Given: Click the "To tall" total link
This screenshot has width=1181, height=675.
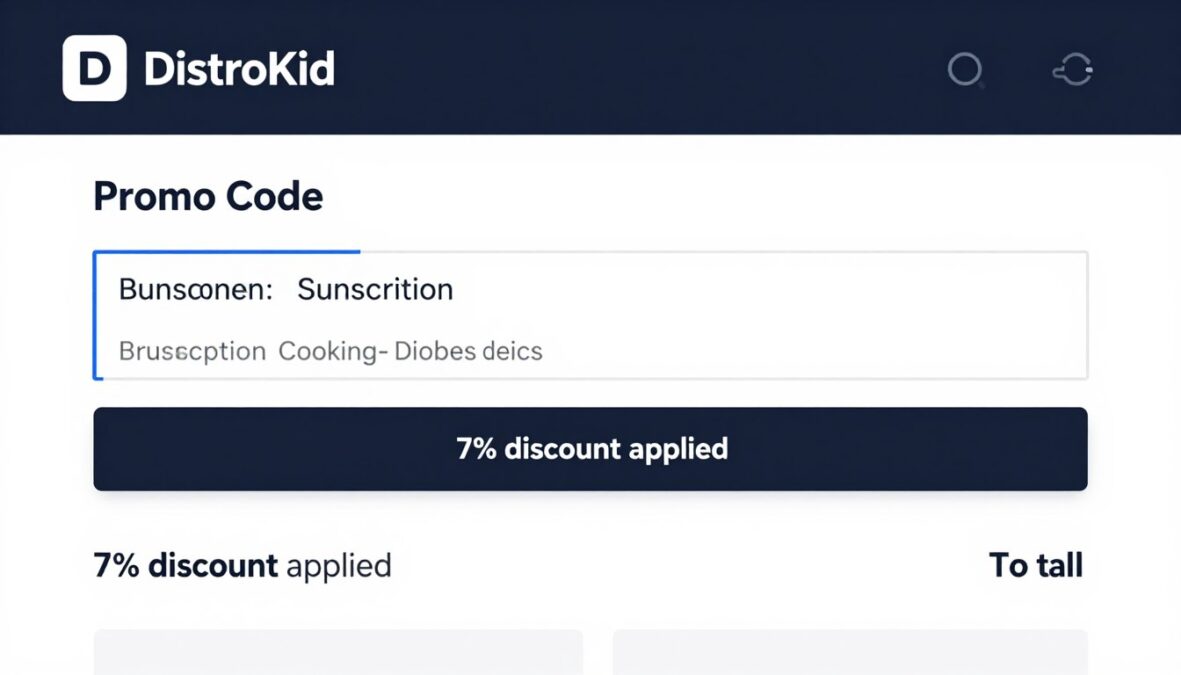Looking at the screenshot, I should coord(1036,565).
